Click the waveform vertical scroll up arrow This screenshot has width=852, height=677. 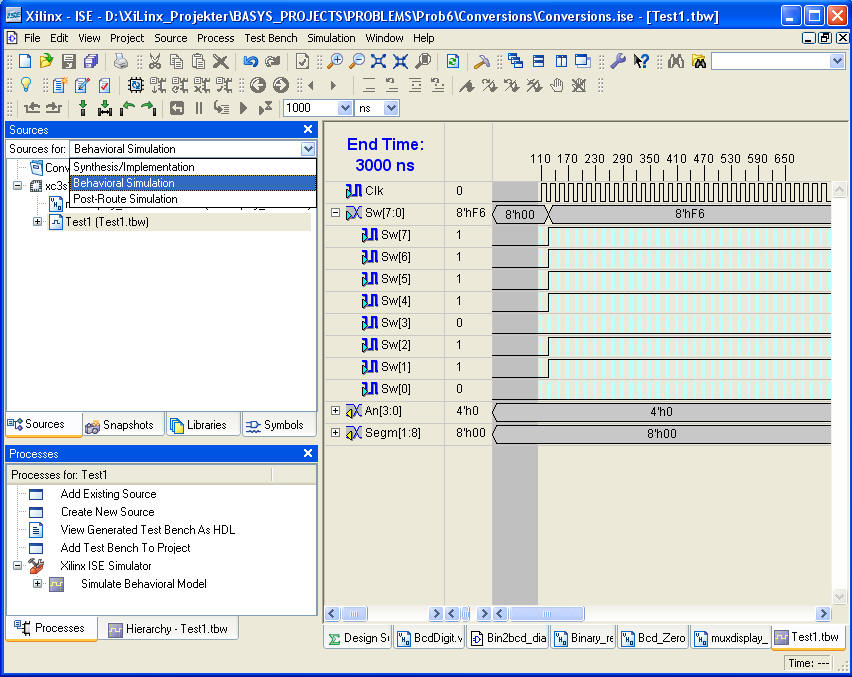pos(839,190)
